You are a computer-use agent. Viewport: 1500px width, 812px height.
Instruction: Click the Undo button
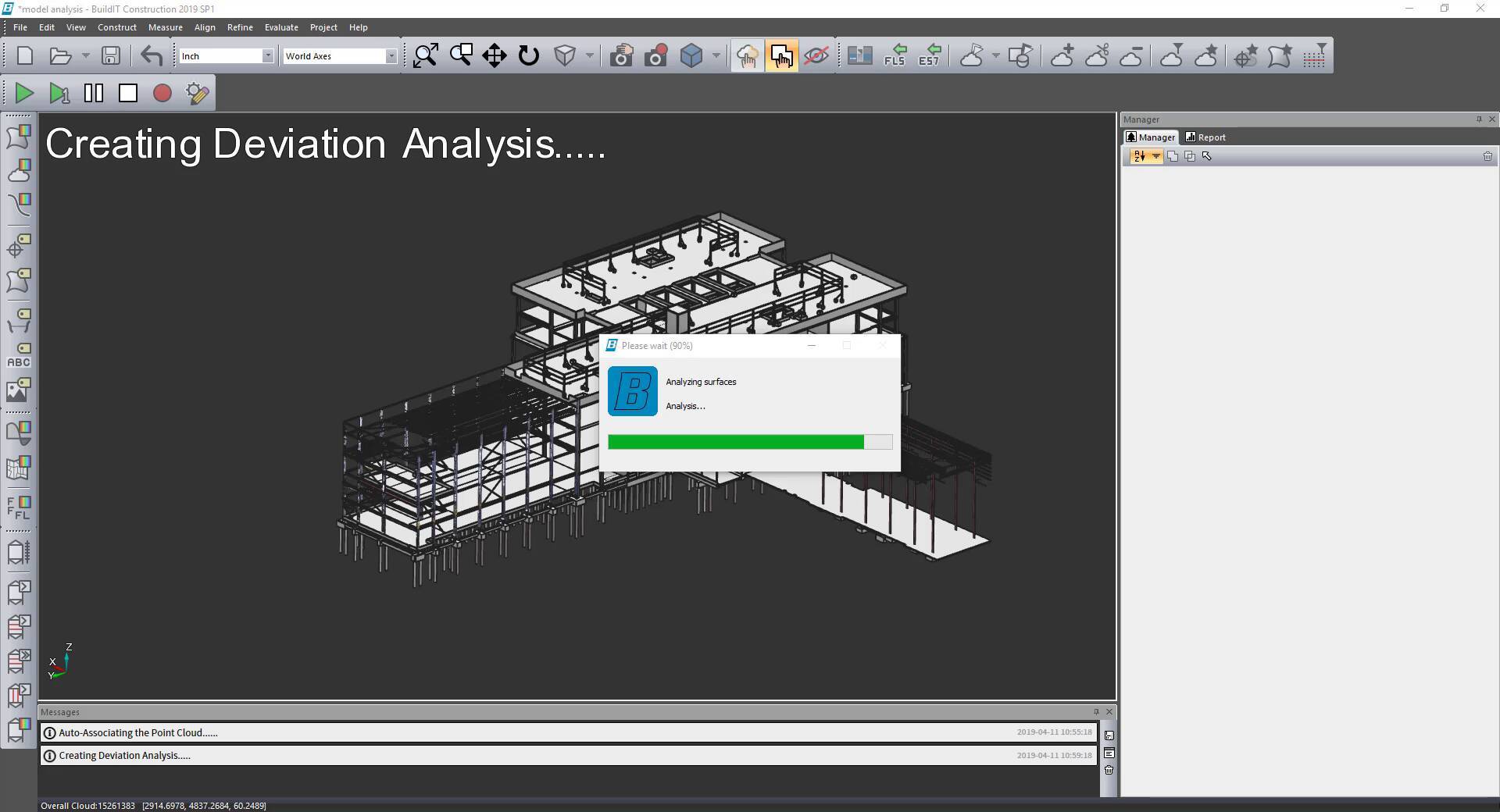150,55
